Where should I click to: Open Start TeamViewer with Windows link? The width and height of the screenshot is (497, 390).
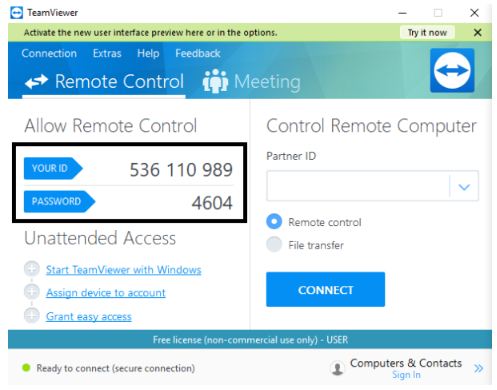tap(123, 270)
